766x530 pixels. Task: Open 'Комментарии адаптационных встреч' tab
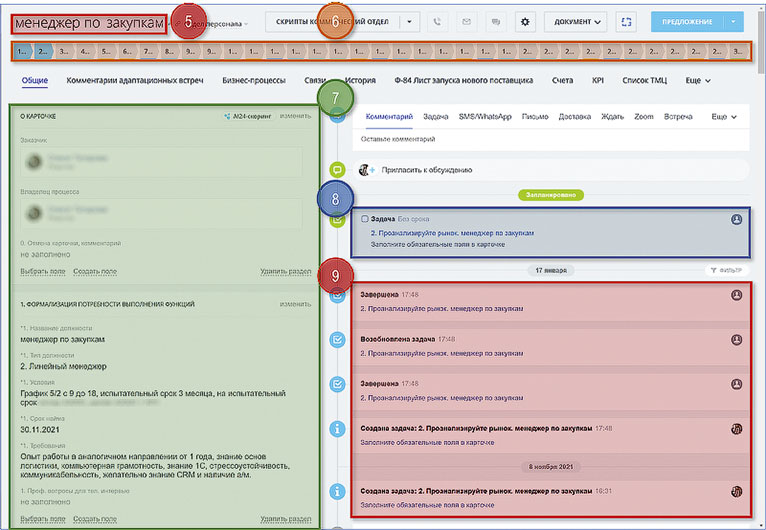pos(135,80)
